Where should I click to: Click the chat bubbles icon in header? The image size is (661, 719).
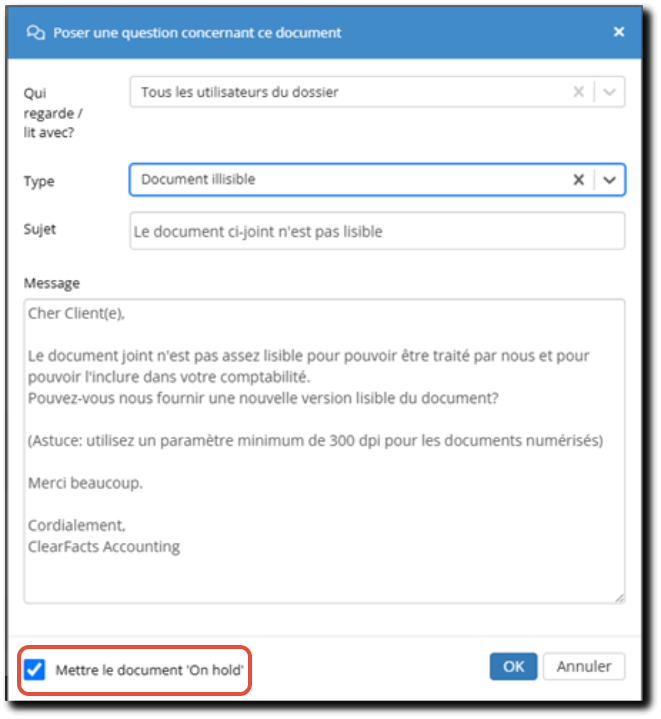click(35, 33)
